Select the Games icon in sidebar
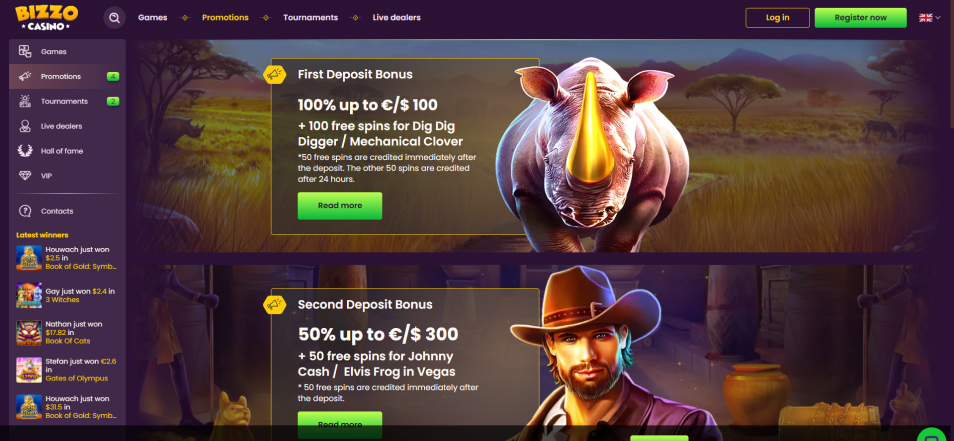This screenshot has height=441, width=954. point(25,52)
